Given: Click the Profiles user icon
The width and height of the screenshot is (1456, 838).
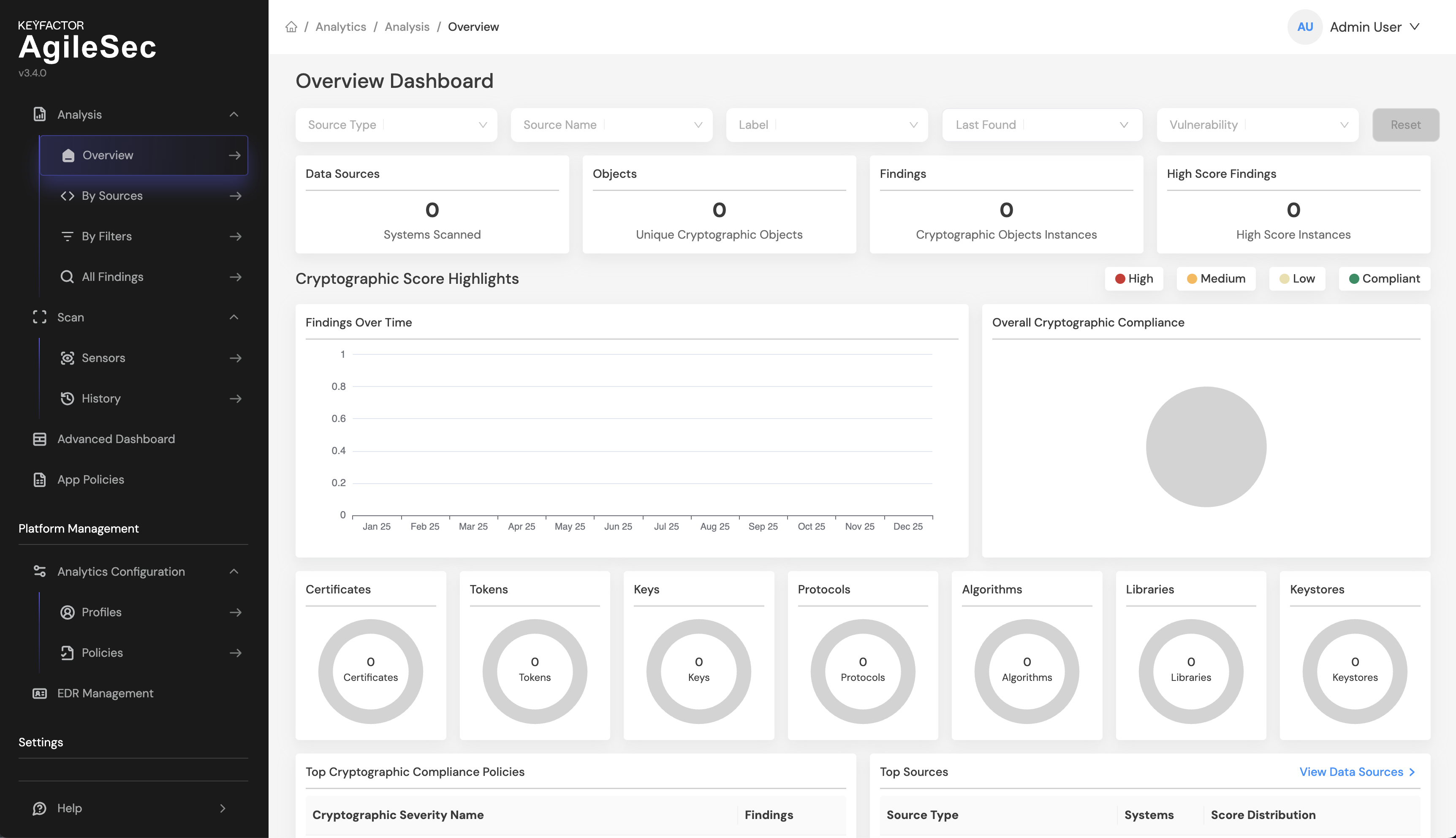Looking at the screenshot, I should pyautogui.click(x=67, y=612).
